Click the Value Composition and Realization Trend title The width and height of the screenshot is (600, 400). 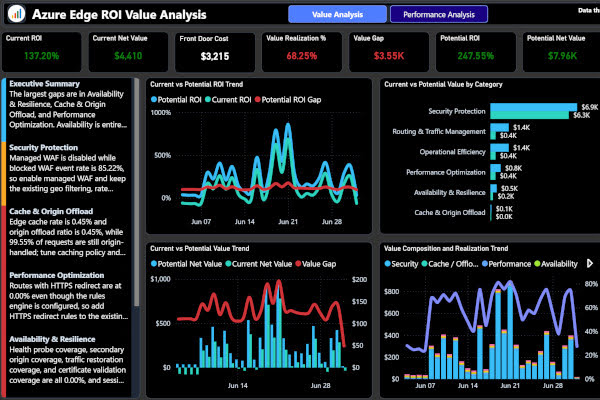click(x=446, y=248)
